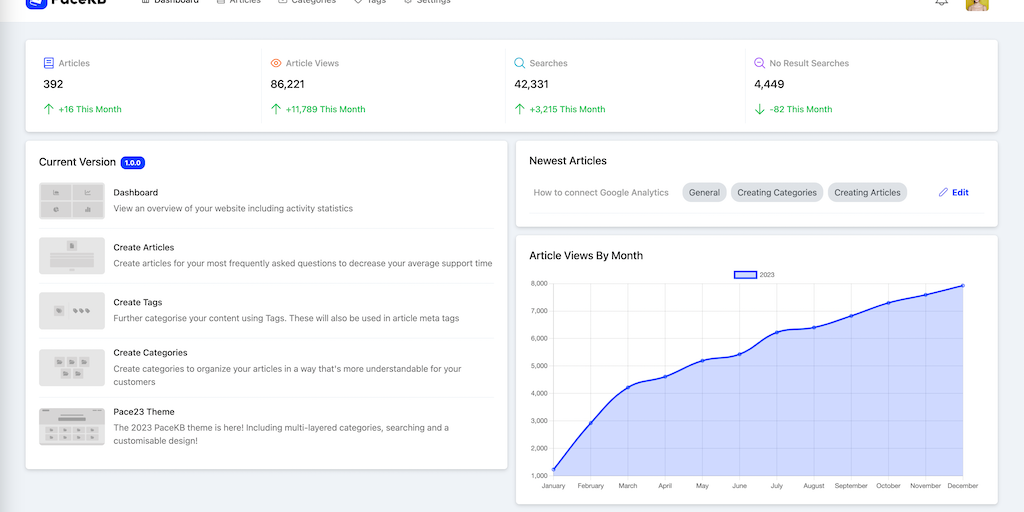Click the No Result Searches icon
This screenshot has height=512, width=1024.
pos(759,63)
